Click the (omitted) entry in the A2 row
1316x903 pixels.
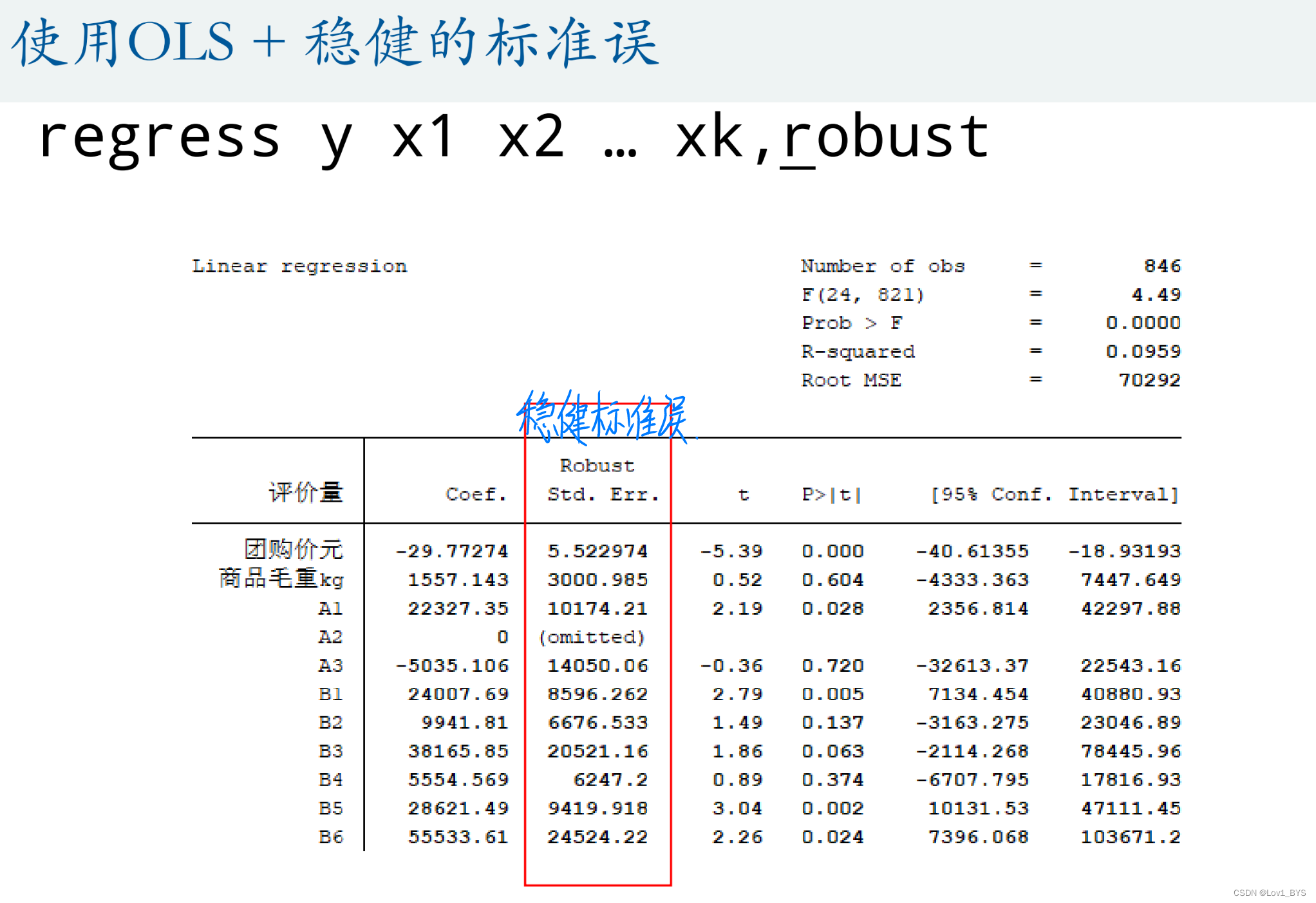point(591,637)
